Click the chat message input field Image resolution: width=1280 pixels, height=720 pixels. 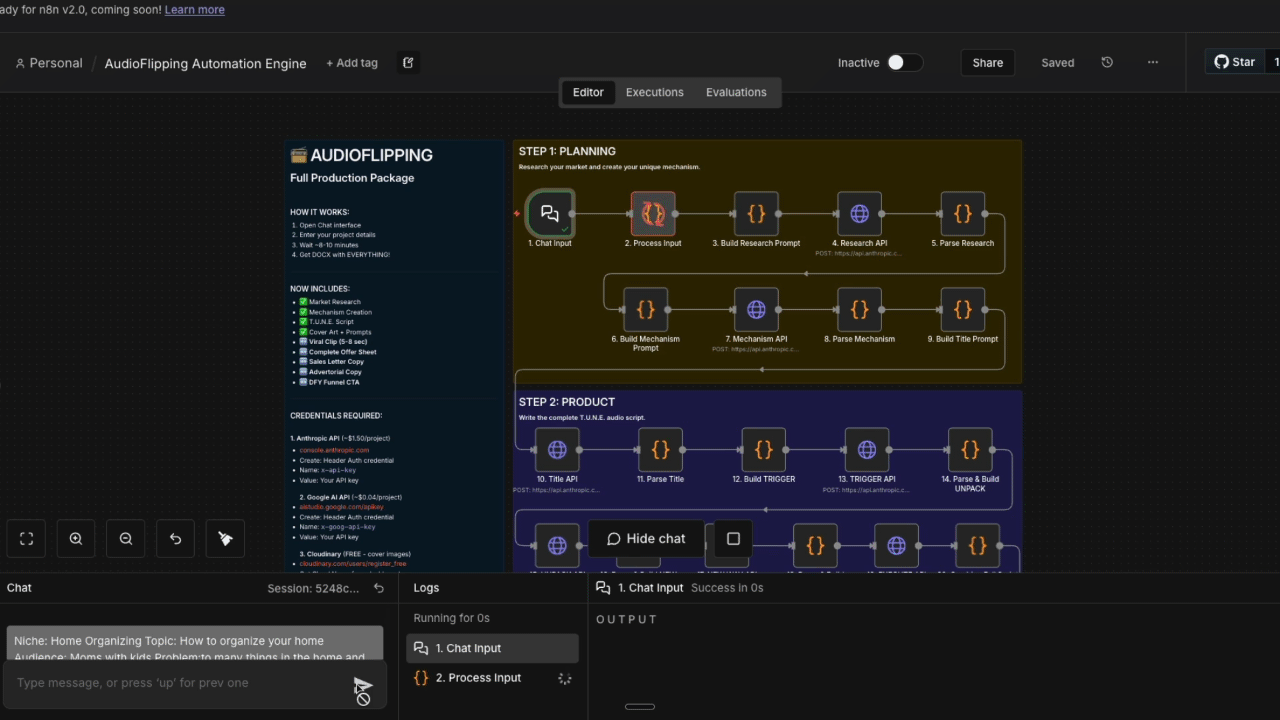pos(180,683)
